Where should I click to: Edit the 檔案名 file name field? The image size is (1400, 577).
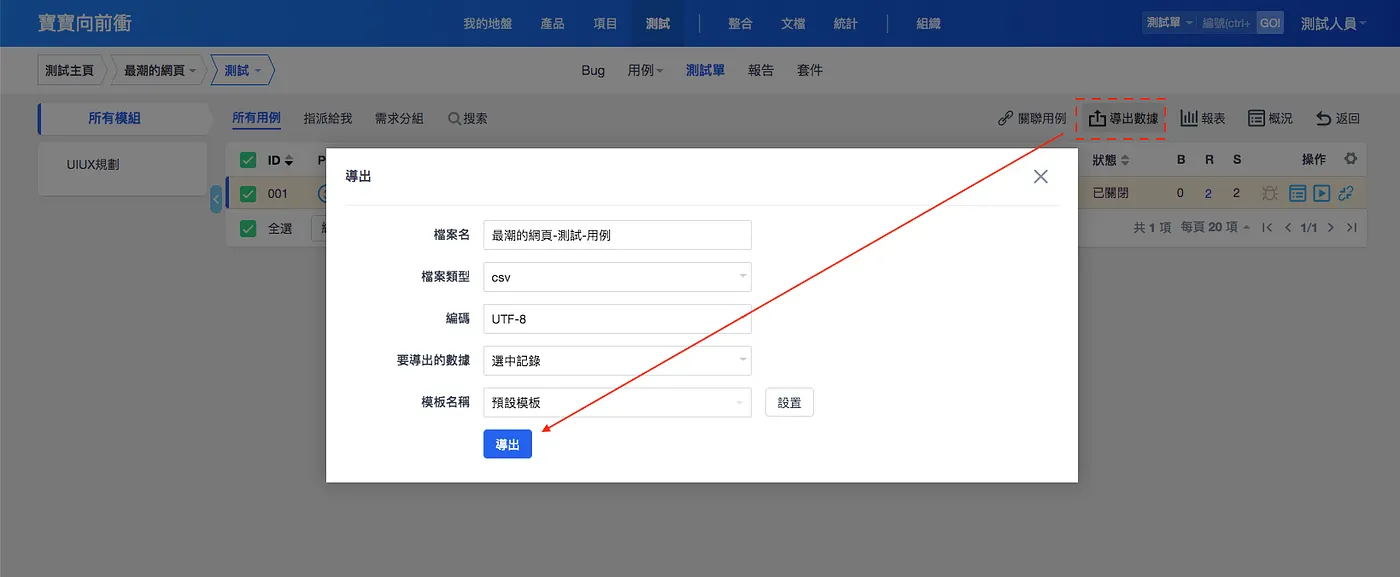tap(617, 235)
